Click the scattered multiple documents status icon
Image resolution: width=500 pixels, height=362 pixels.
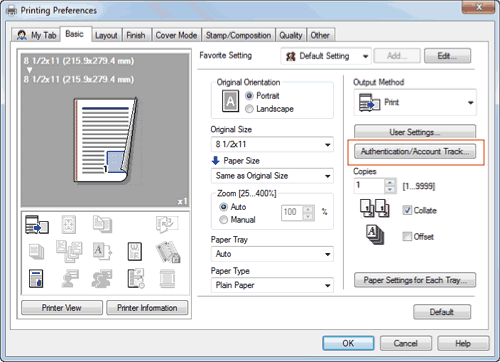[69, 251]
